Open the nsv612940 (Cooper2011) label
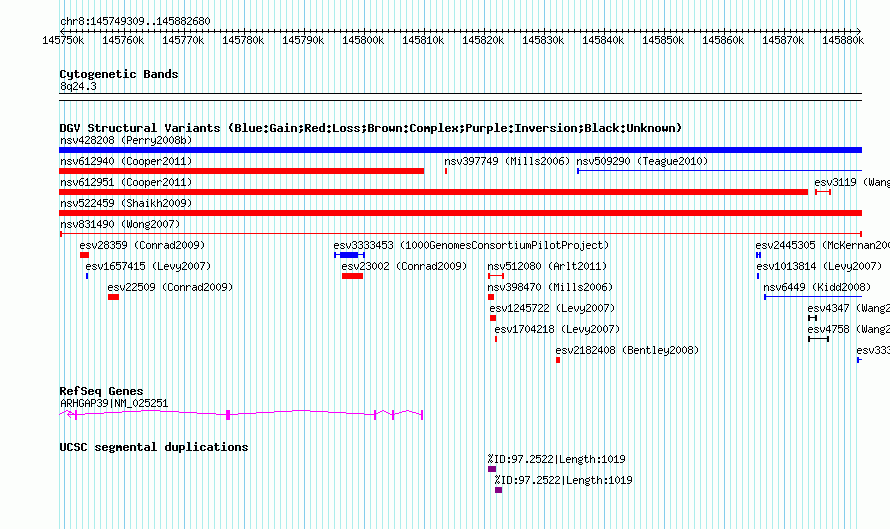The height and width of the screenshot is (529, 890). coord(126,161)
